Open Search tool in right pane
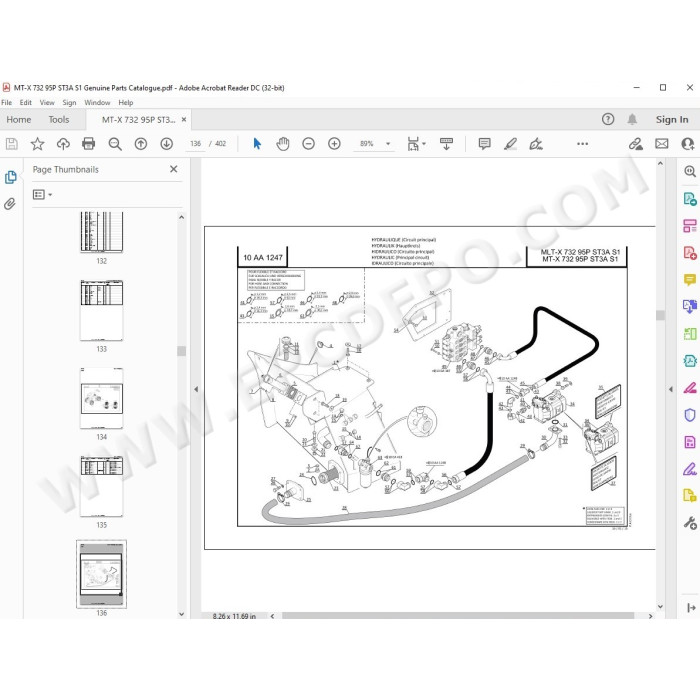The height and width of the screenshot is (700, 700). click(x=690, y=171)
